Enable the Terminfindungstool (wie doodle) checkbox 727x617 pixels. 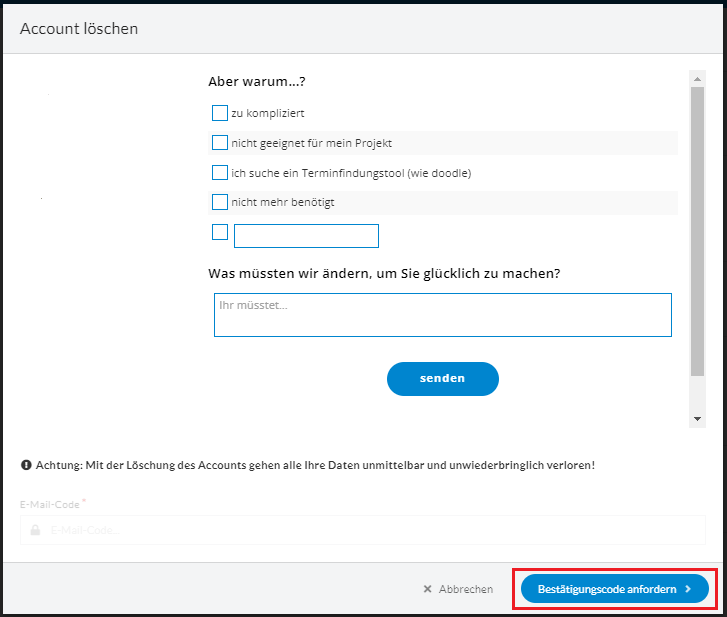pyautogui.click(x=220, y=173)
